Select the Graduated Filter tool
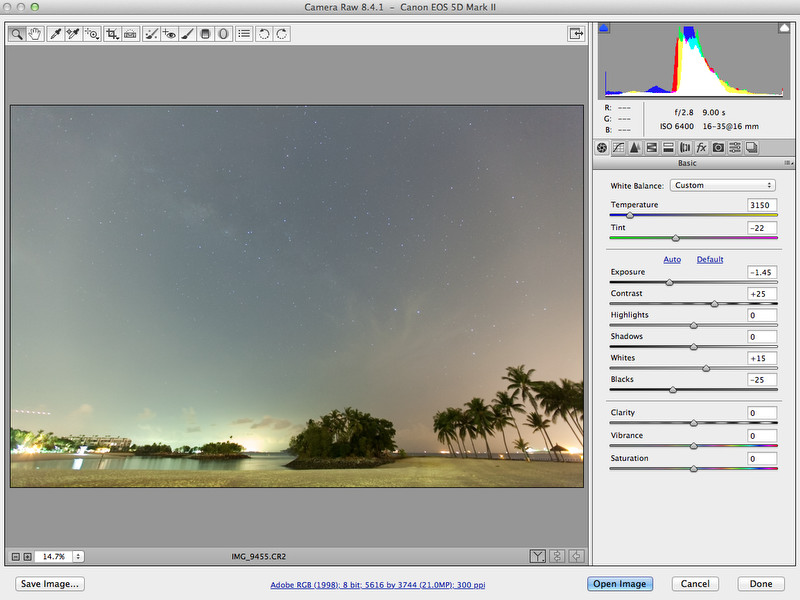The image size is (800, 600). tap(205, 34)
